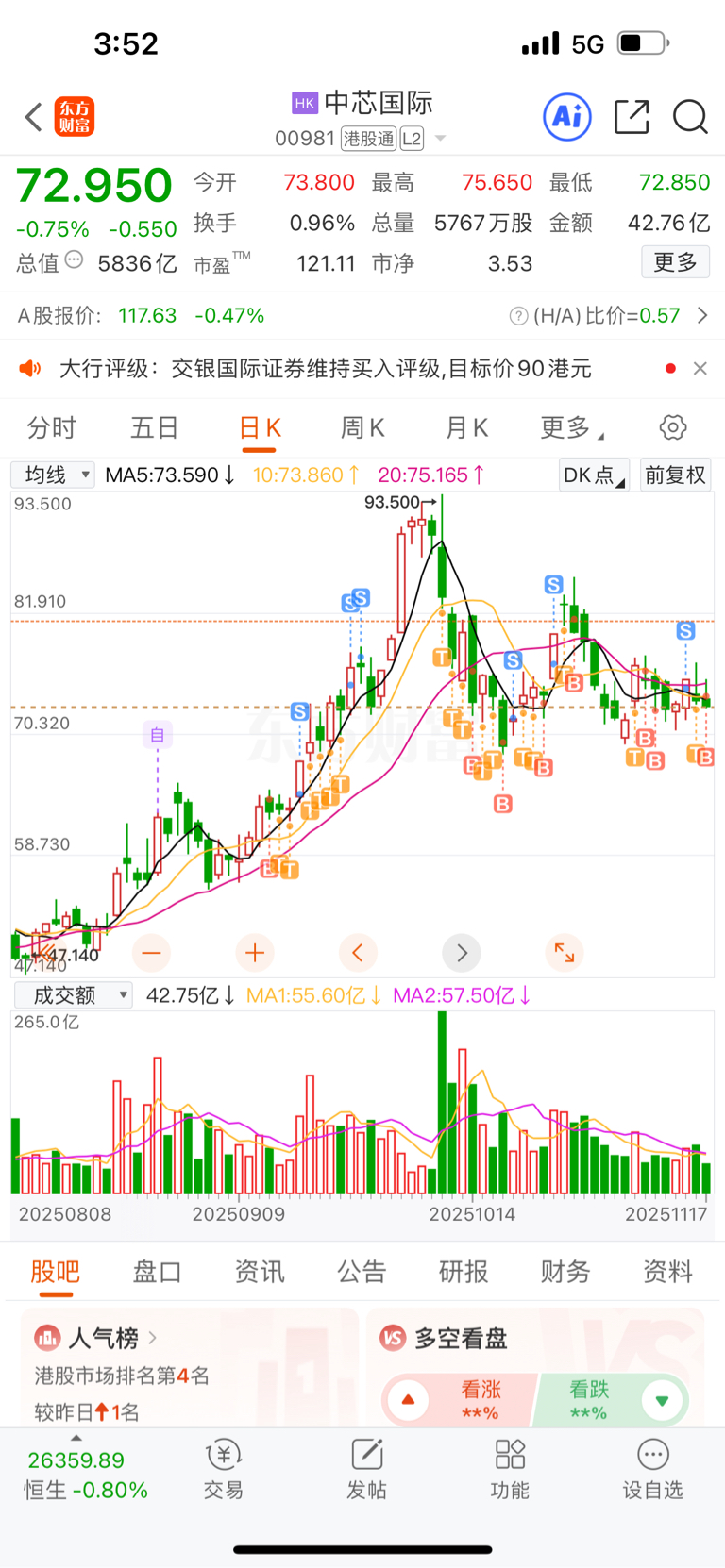Open the 人气榜 ranking card

pyautogui.click(x=190, y=1368)
